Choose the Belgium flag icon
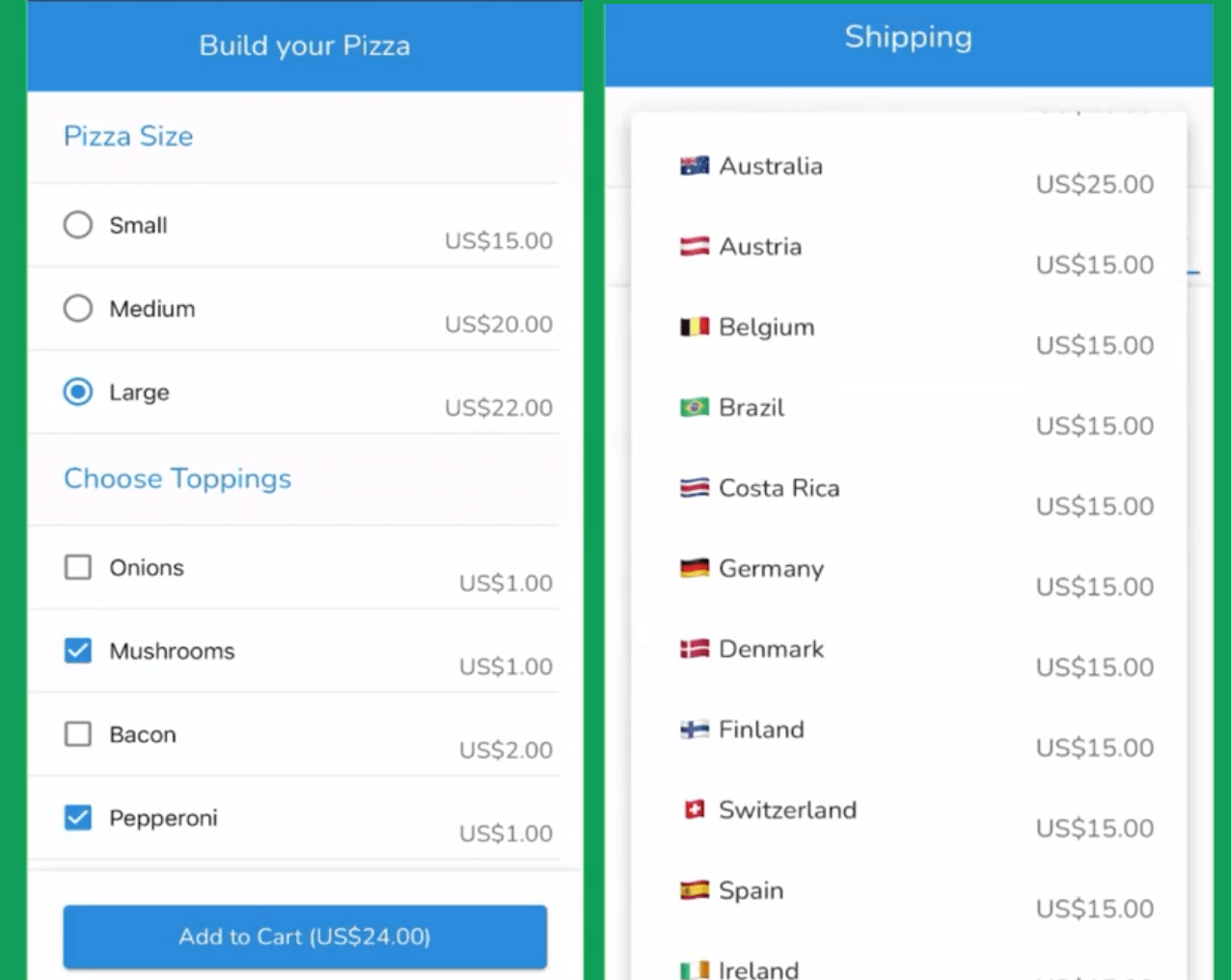 click(x=695, y=327)
